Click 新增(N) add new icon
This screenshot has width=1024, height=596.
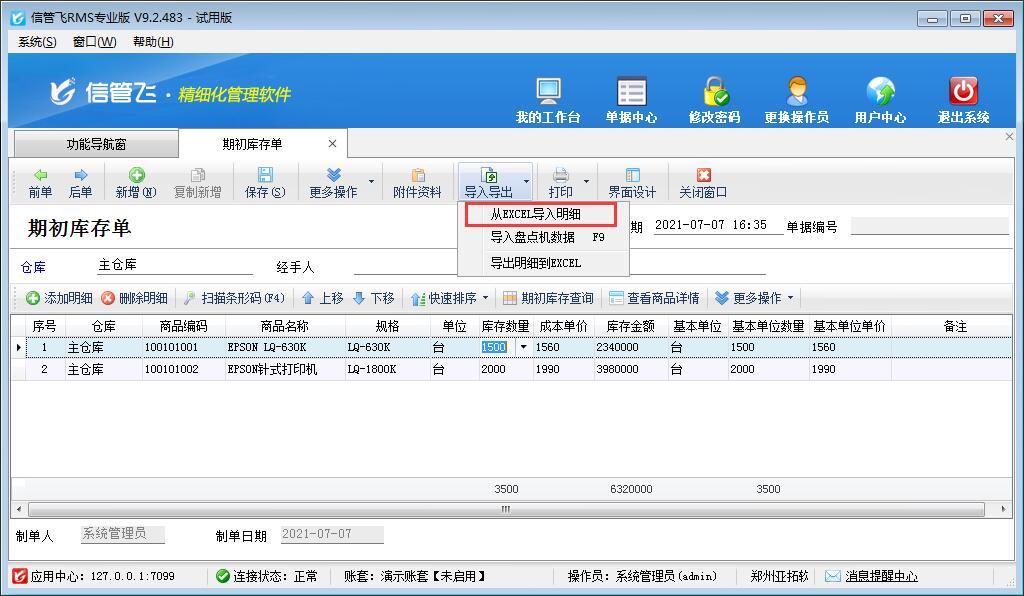click(x=136, y=176)
